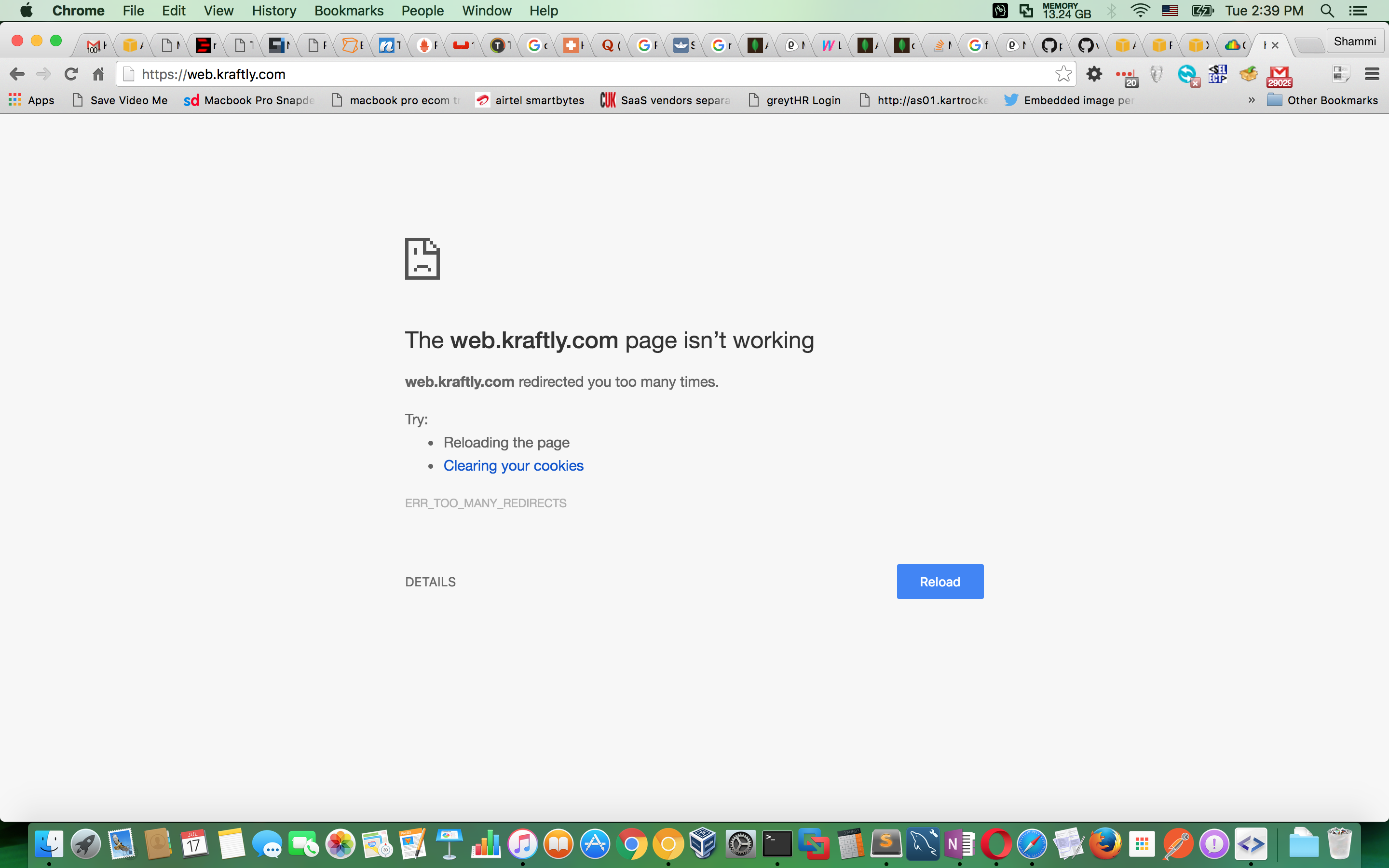Click the box with green arrow extension
Screen dimensions: 1389x868
[1248, 74]
